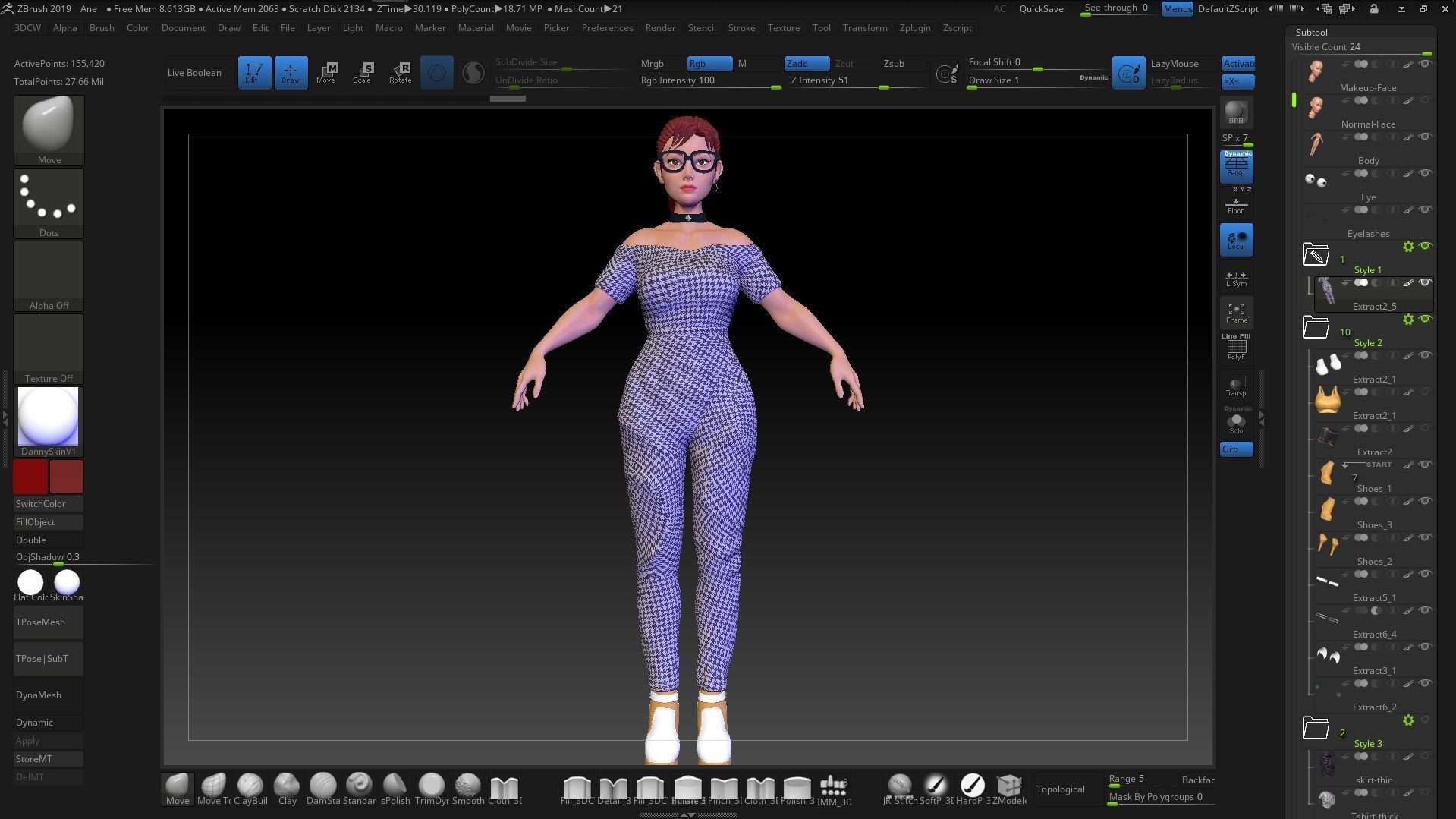Click the QuickSave button

click(x=1041, y=9)
